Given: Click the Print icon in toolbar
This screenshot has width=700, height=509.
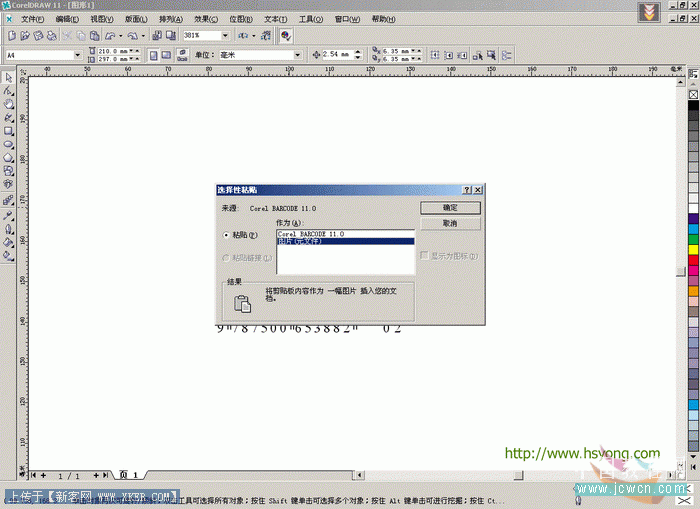Looking at the screenshot, I should pos(52,35).
